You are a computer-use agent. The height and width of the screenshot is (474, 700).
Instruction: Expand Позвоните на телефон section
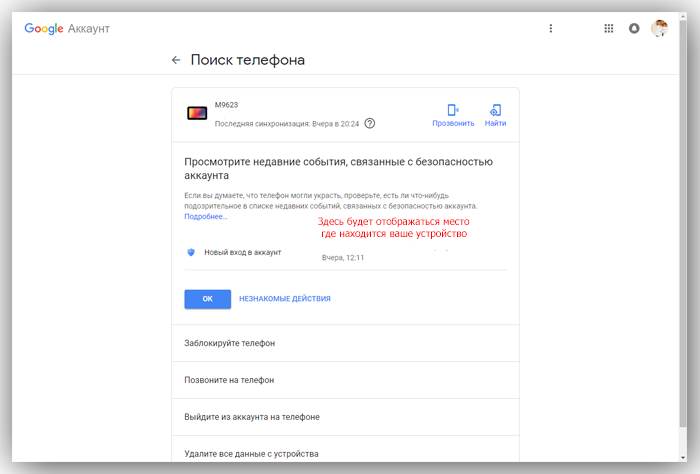click(x=345, y=380)
